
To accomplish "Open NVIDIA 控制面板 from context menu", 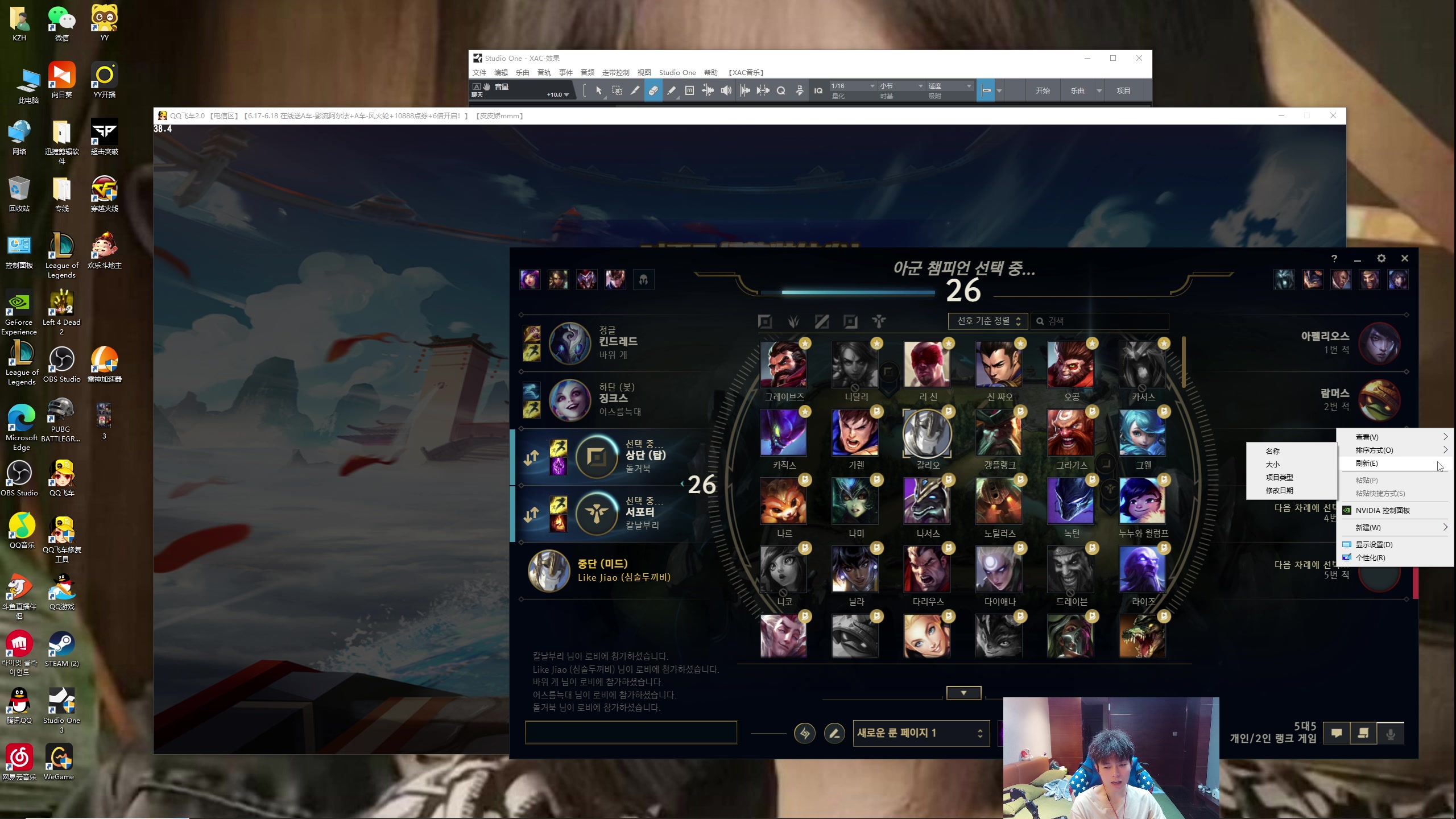I will 1395,510.
